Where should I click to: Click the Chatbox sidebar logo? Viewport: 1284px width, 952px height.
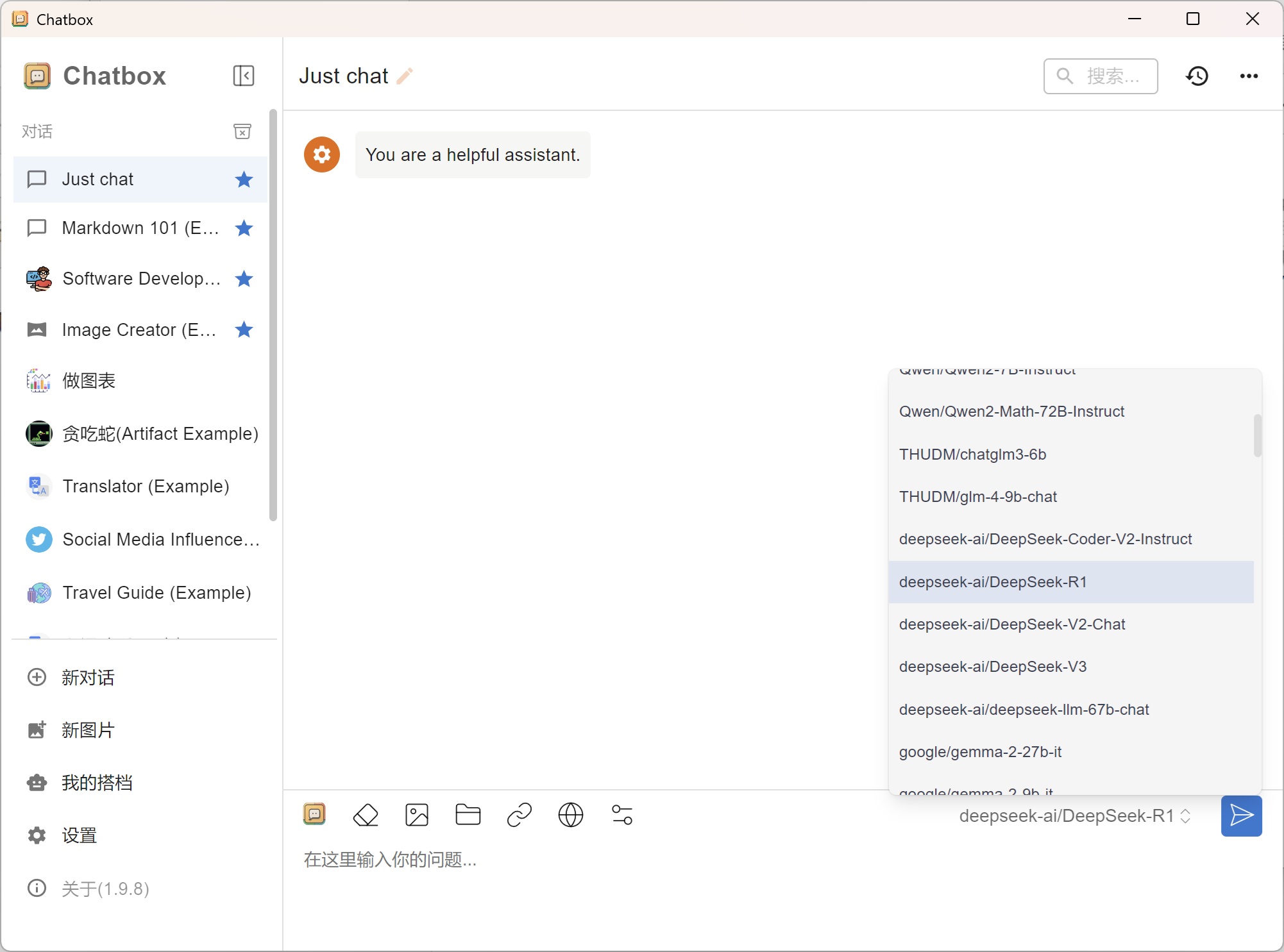point(37,76)
